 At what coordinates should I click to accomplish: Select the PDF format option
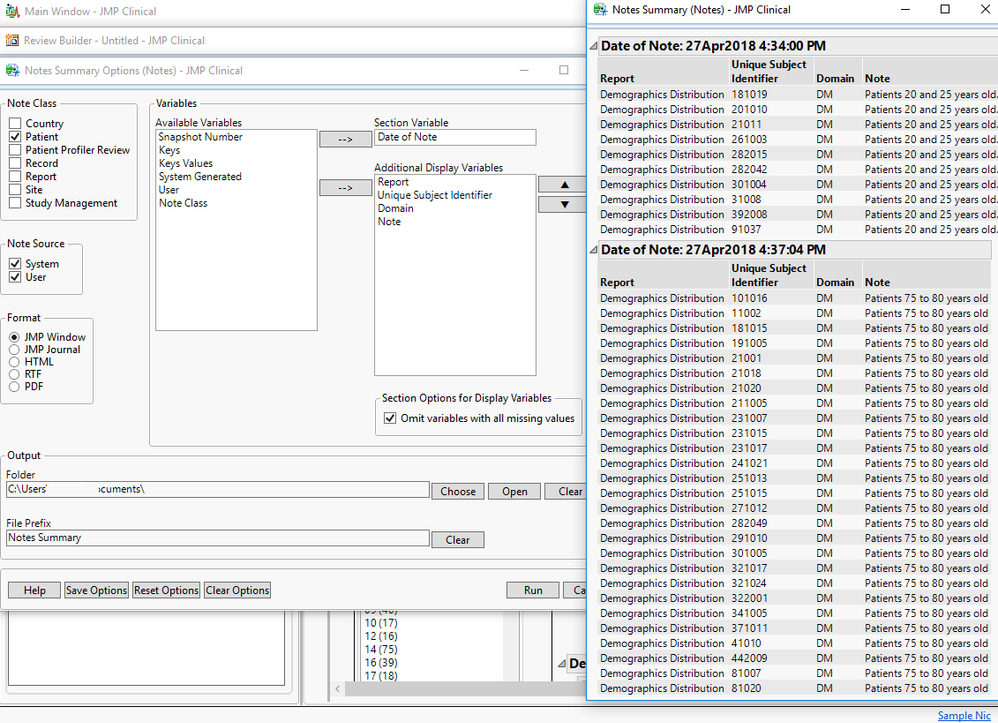(14, 387)
